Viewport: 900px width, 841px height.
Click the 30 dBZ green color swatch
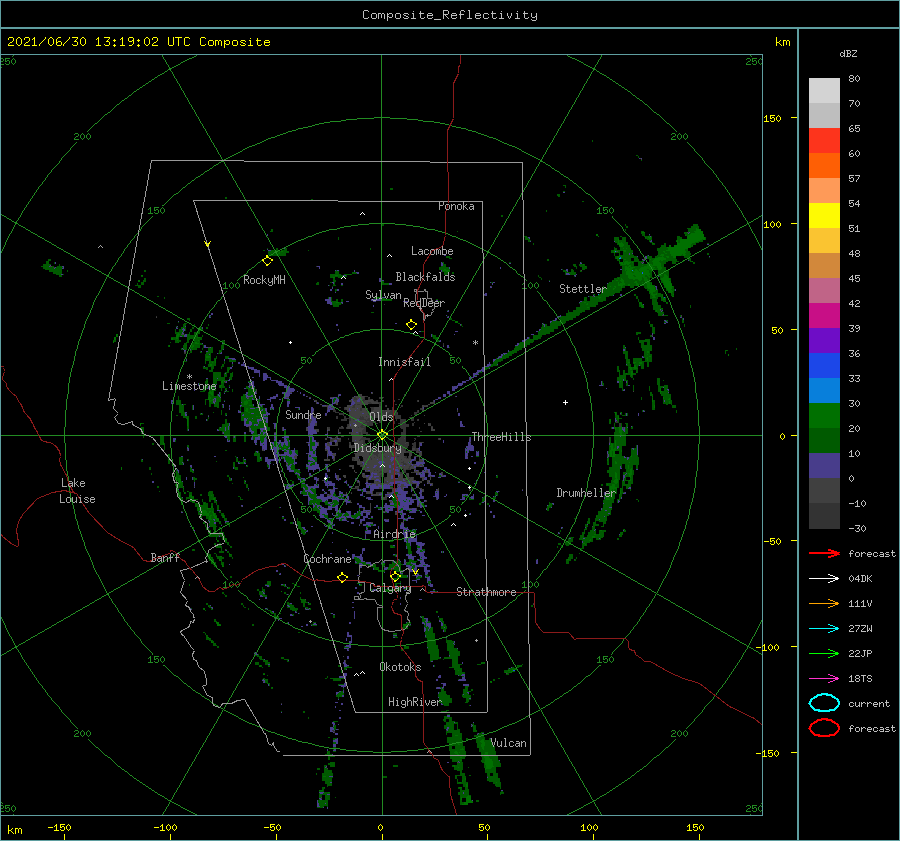(x=824, y=416)
